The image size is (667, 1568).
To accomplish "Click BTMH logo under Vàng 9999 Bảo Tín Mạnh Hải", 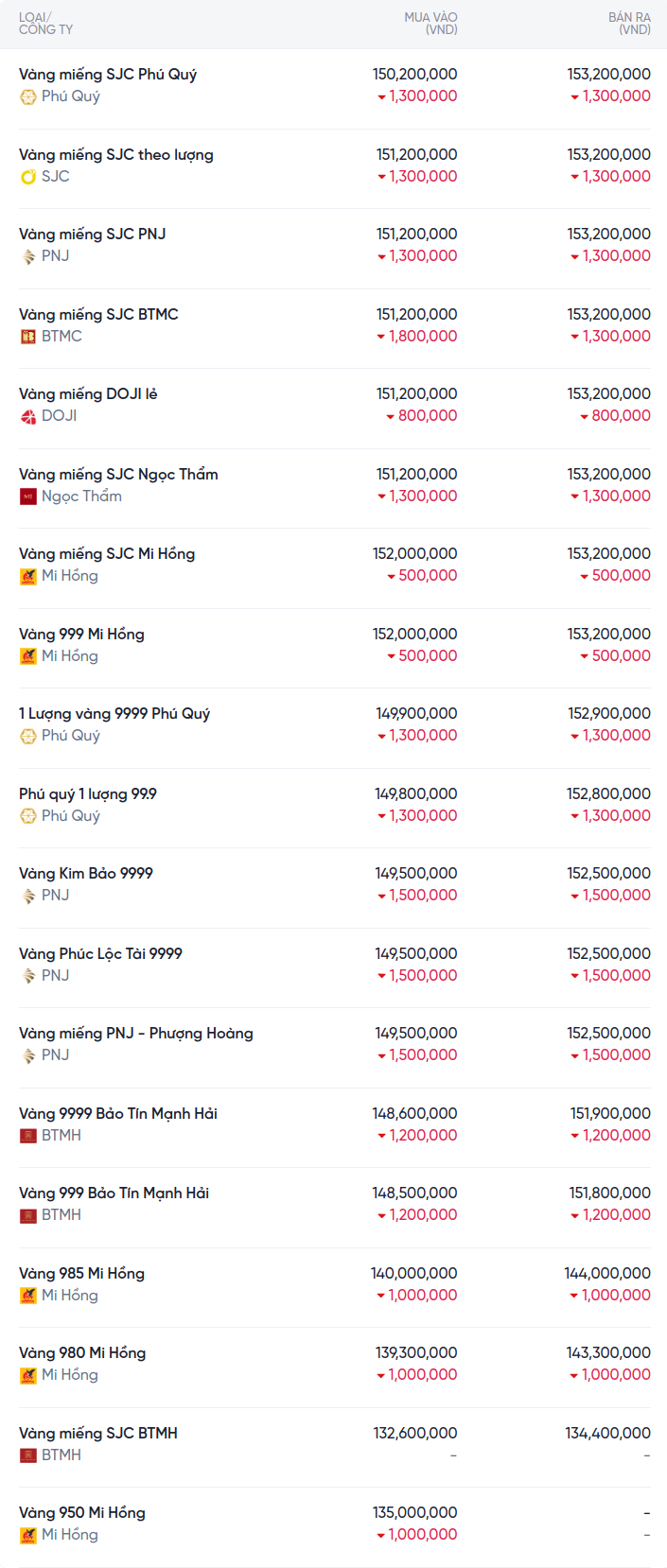I will tap(28, 1136).
